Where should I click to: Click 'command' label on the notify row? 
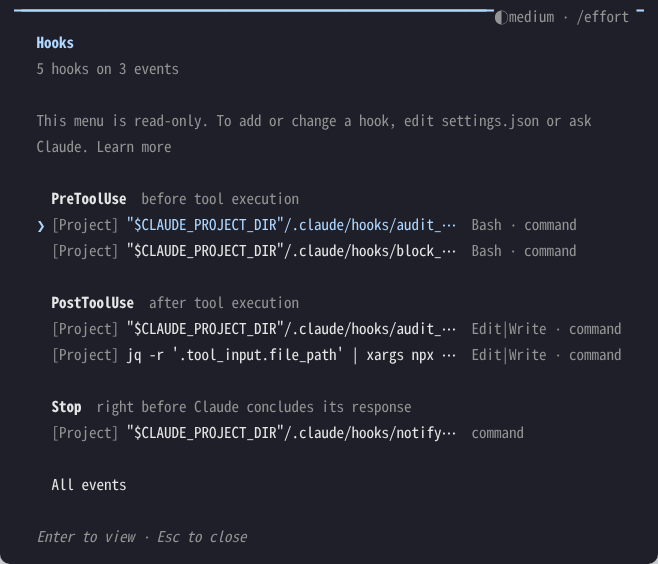click(x=498, y=433)
